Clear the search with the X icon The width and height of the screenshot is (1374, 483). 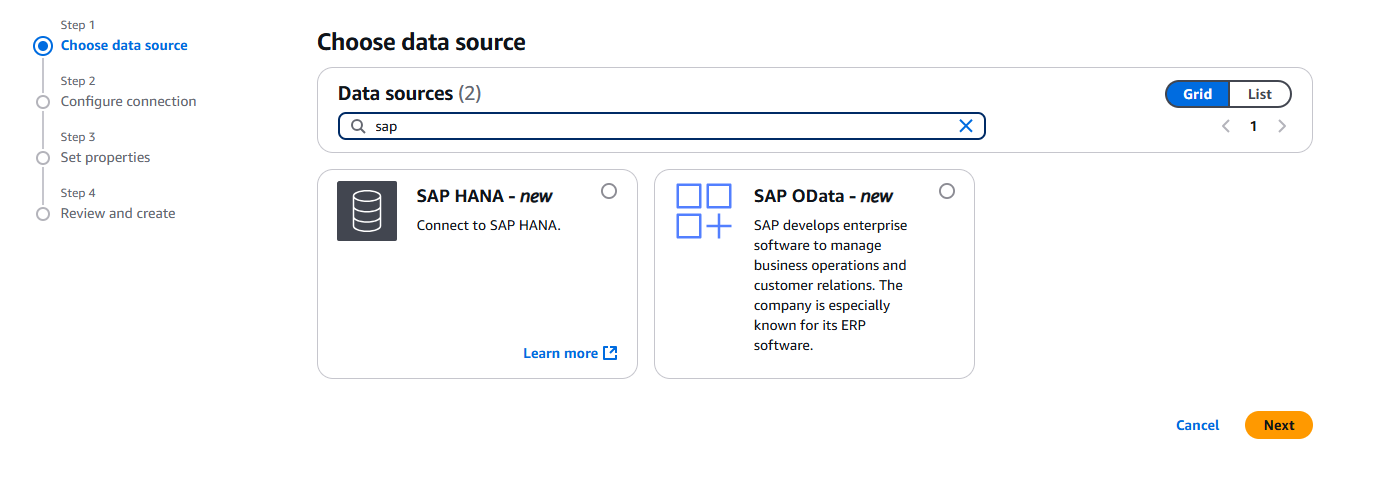[x=966, y=126]
